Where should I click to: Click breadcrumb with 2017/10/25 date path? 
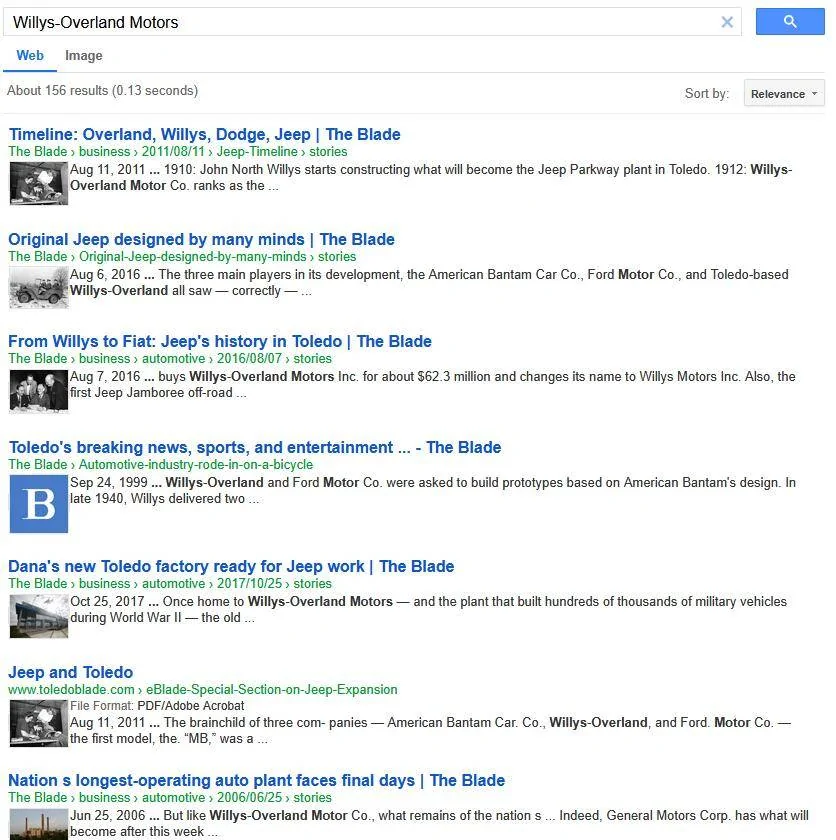(x=170, y=583)
